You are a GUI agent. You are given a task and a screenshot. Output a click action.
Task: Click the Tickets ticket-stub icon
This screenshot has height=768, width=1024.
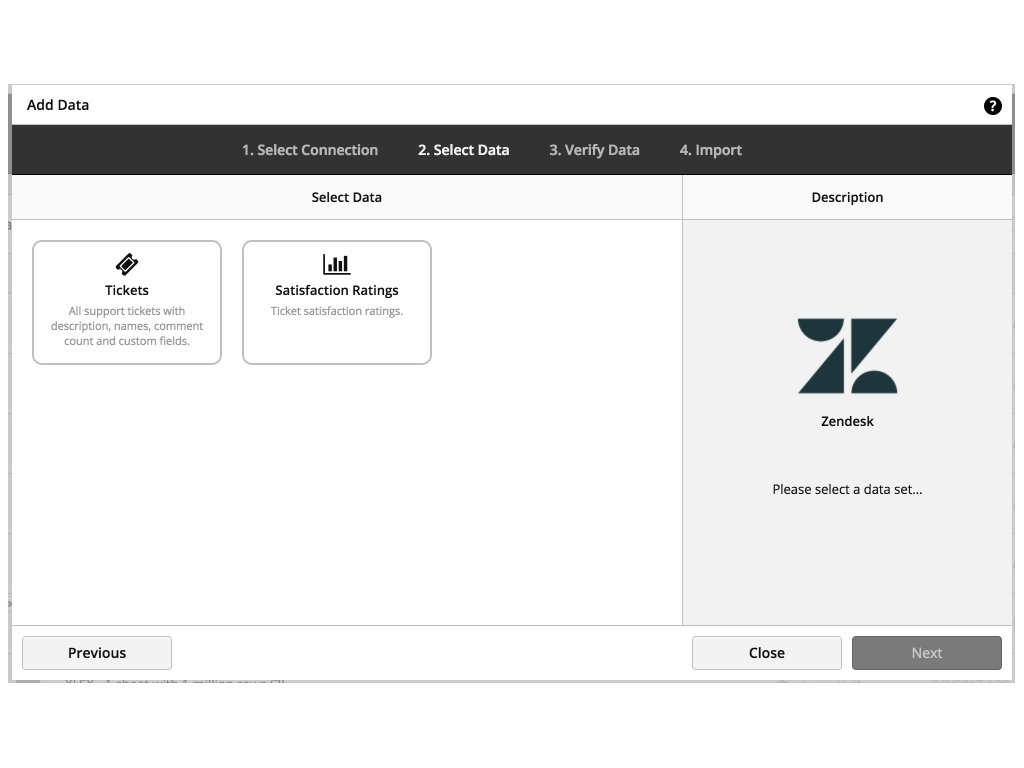pos(127,264)
